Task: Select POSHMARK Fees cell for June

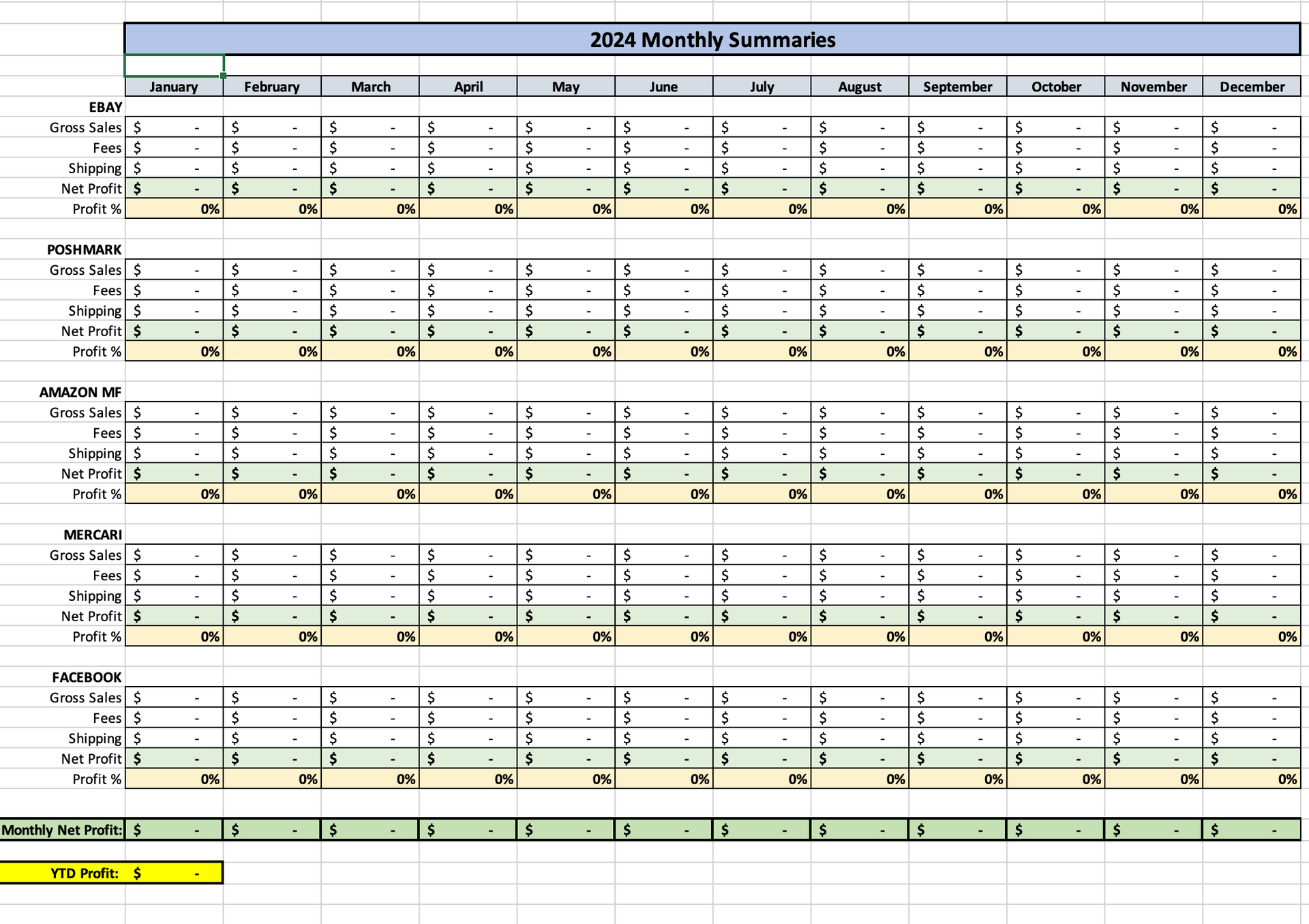Action: point(665,290)
